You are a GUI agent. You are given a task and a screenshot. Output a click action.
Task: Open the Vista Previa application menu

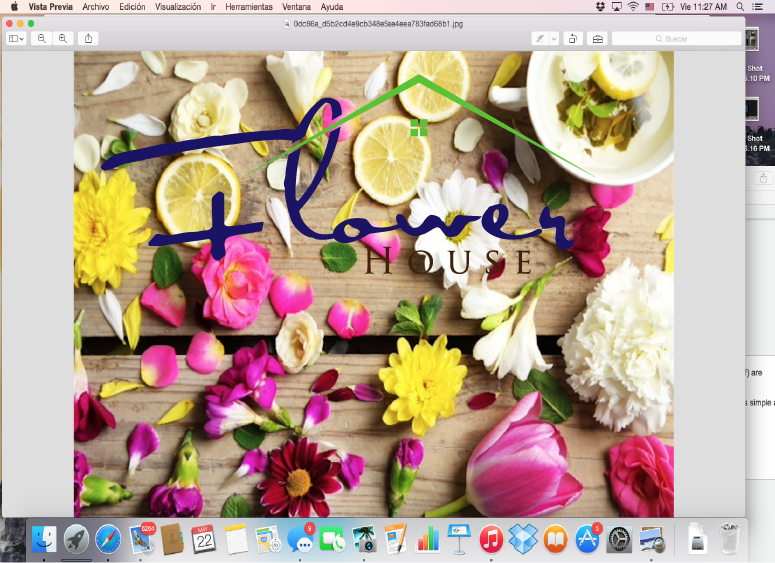[50, 6]
